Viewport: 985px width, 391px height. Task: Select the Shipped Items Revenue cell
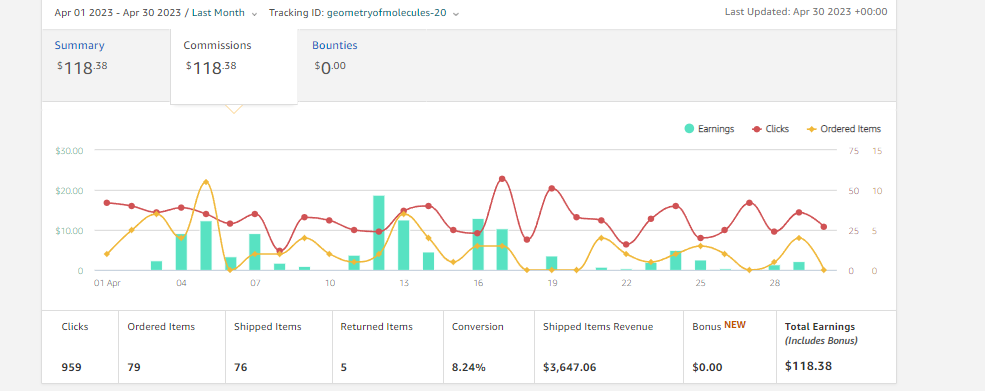tap(609, 346)
